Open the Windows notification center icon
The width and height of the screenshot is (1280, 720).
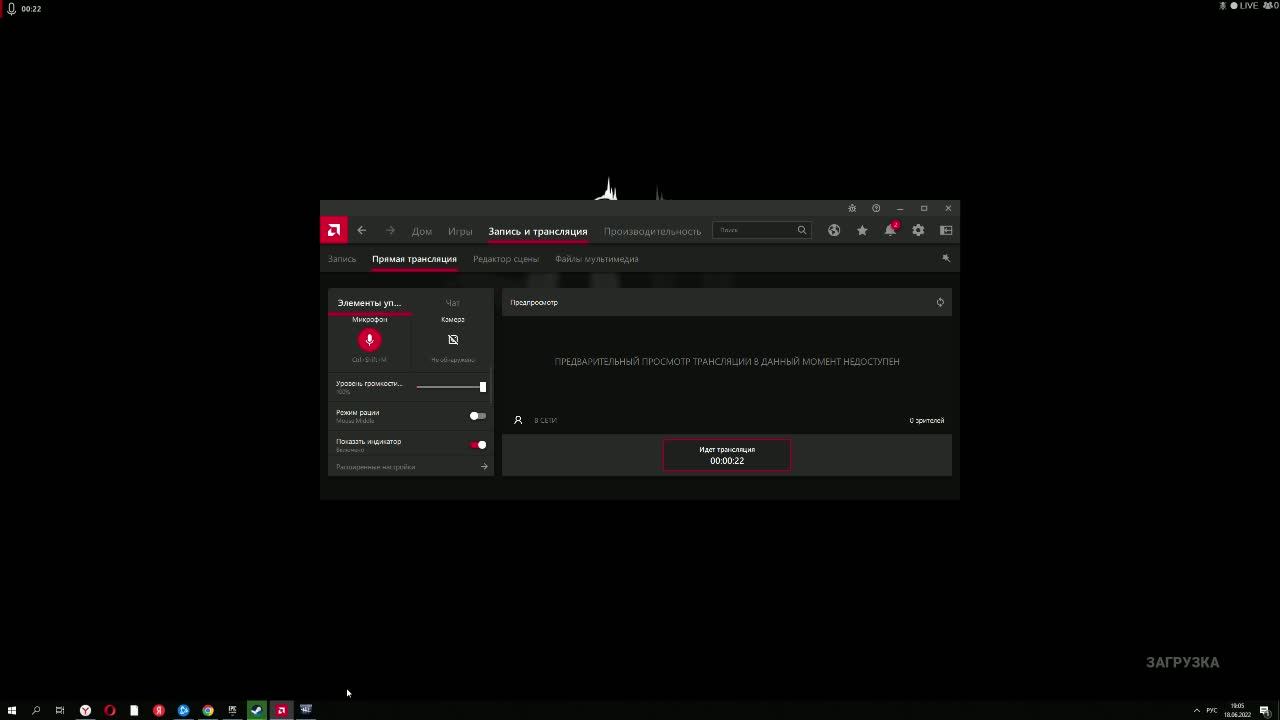1264,710
